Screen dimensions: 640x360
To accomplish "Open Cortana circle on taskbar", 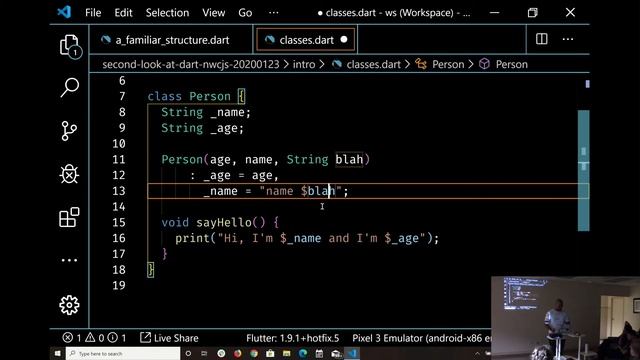I will (x=188, y=353).
